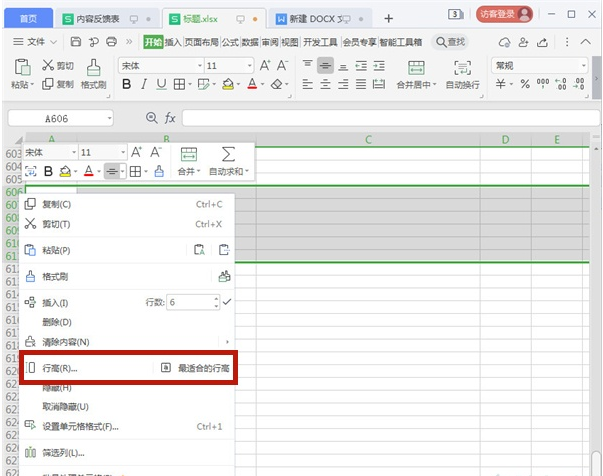Screen dimensions: 603x476
Task: Toggle middle vertical alignment in ribbon
Action: (x=325, y=66)
